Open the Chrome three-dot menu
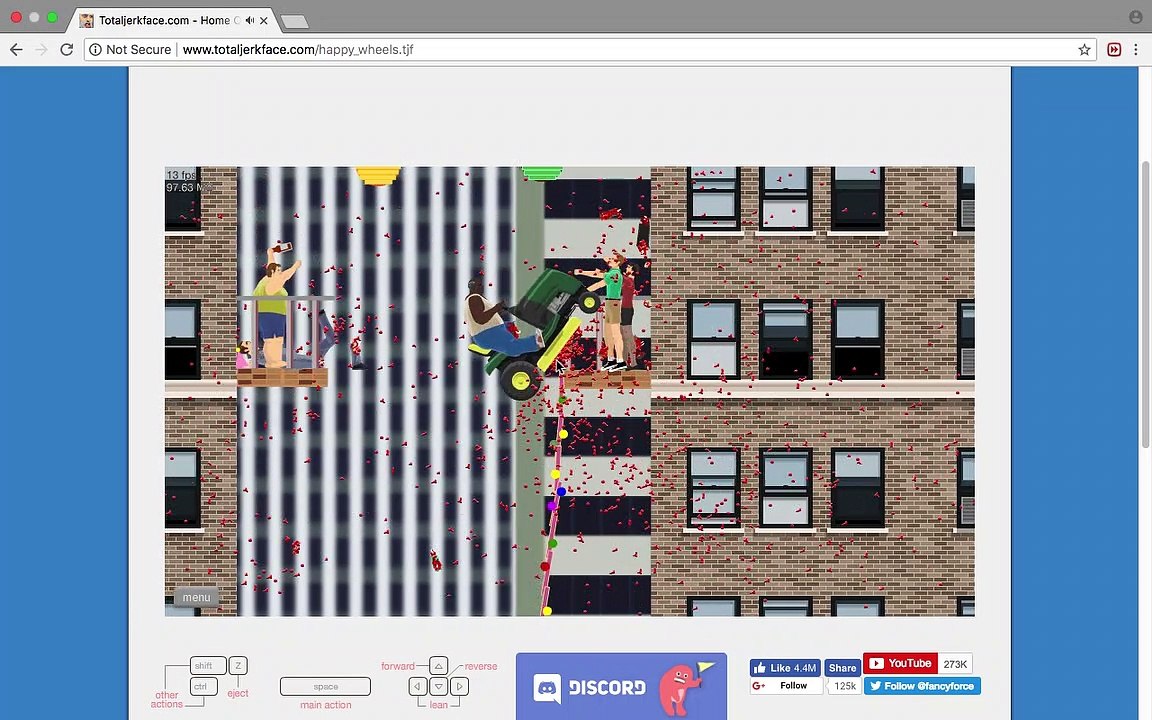The image size is (1152, 720). click(1136, 49)
